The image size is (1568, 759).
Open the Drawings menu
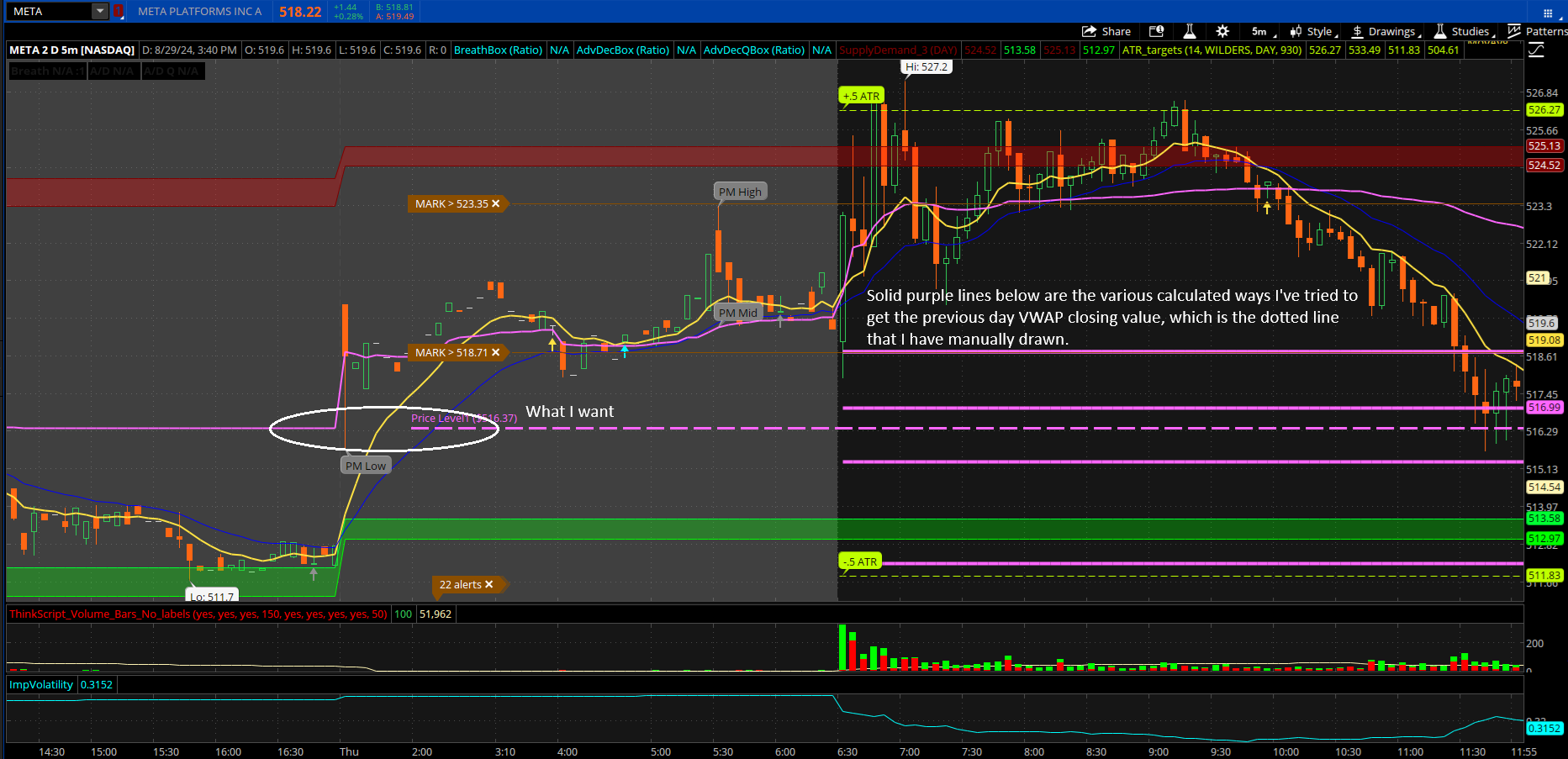[x=1386, y=31]
